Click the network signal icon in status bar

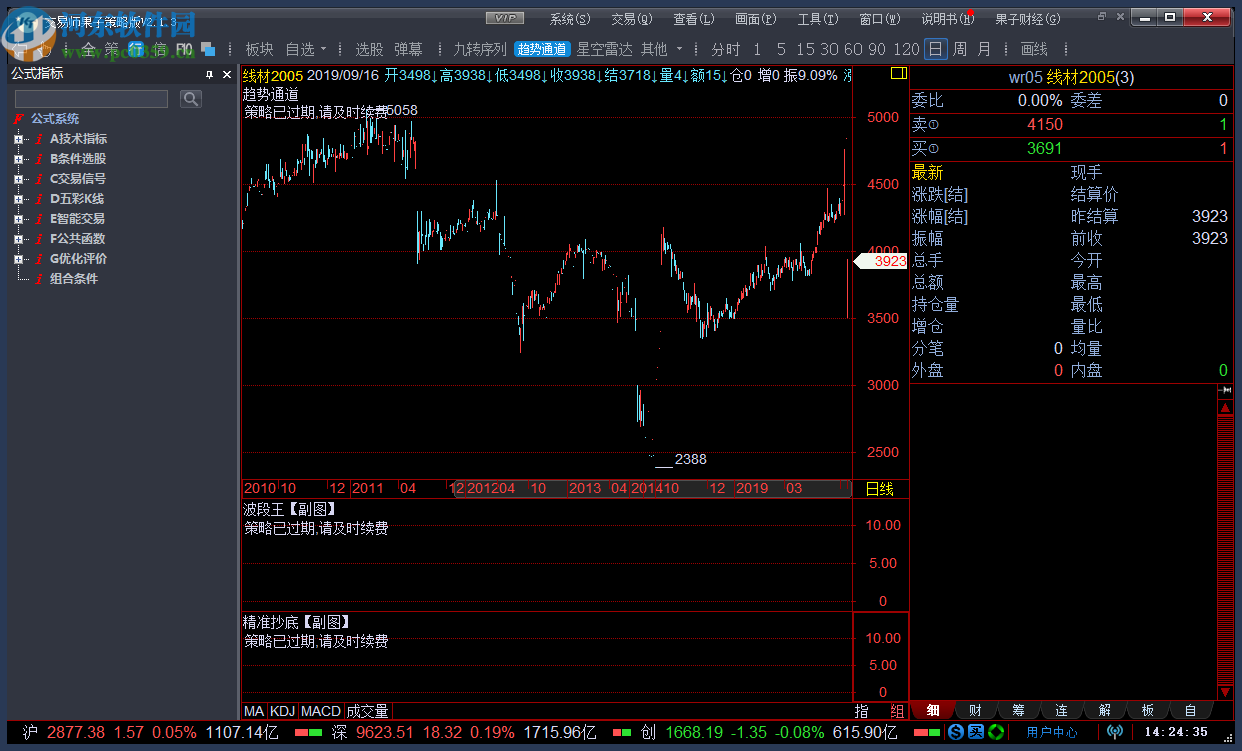1116,732
